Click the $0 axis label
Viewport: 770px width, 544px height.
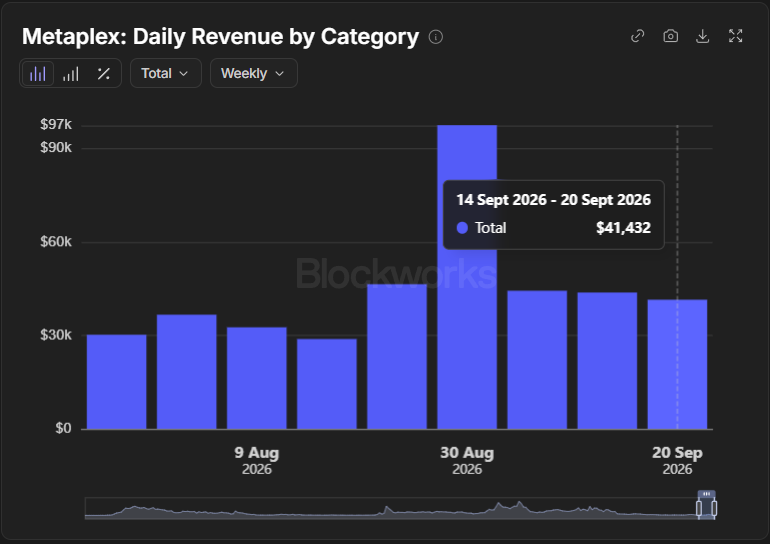pyautogui.click(x=63, y=428)
